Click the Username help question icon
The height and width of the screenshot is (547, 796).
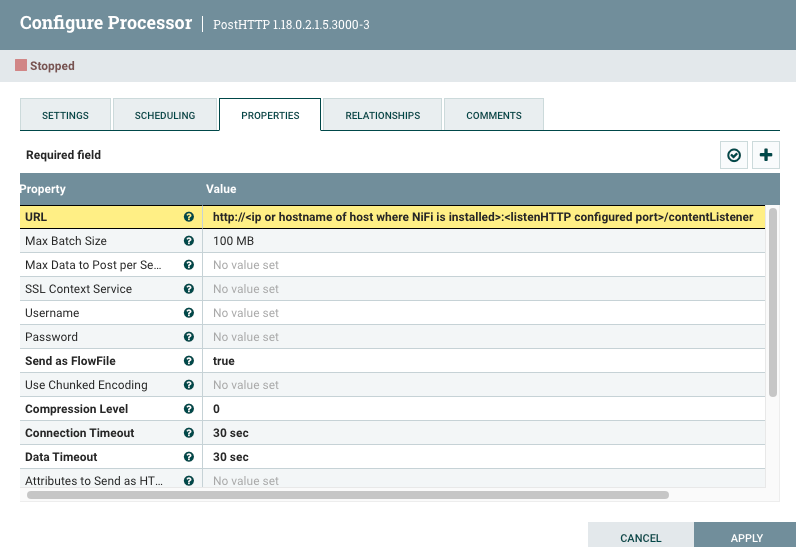(x=189, y=313)
